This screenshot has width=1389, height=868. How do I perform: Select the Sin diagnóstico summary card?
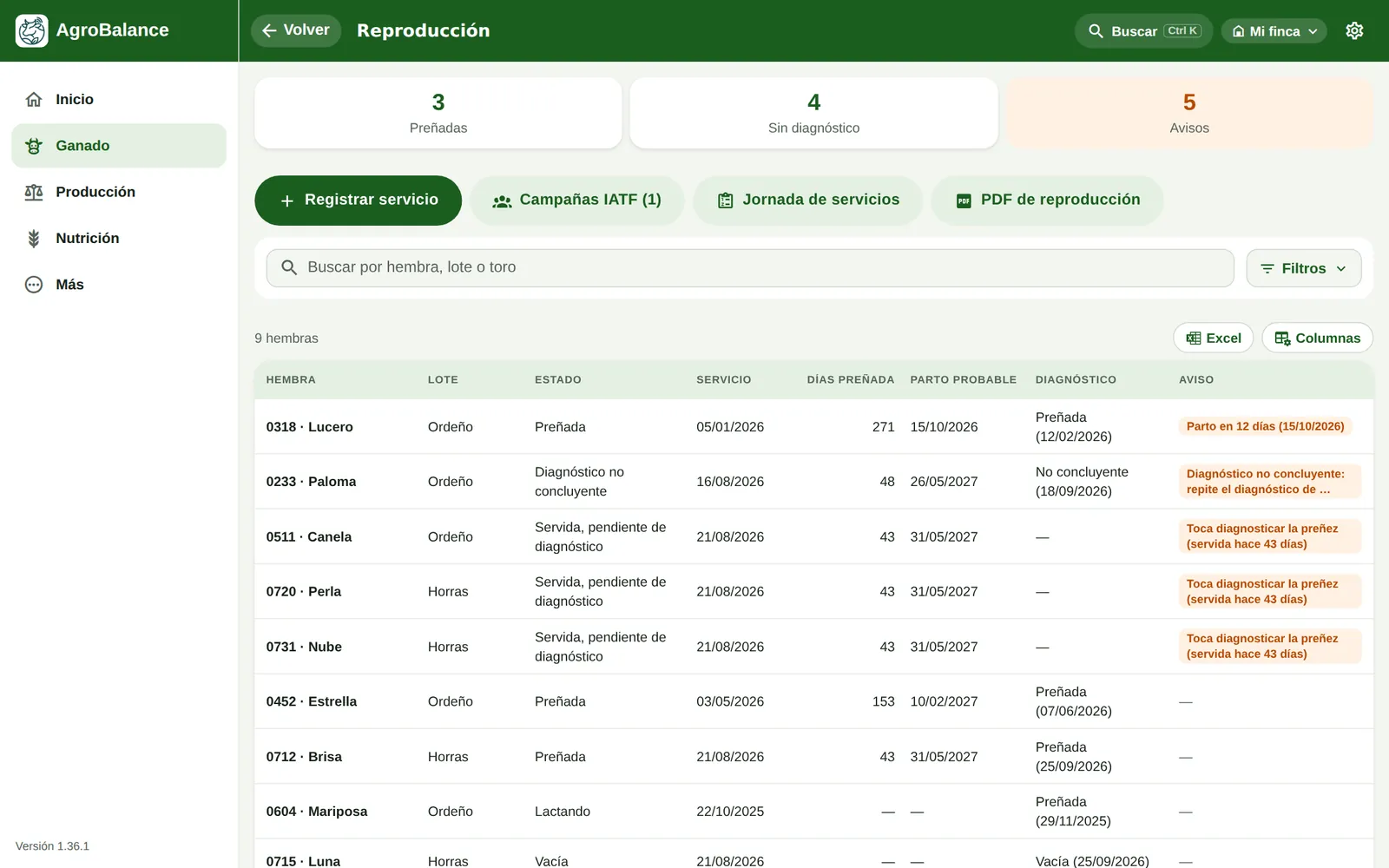[x=813, y=113]
